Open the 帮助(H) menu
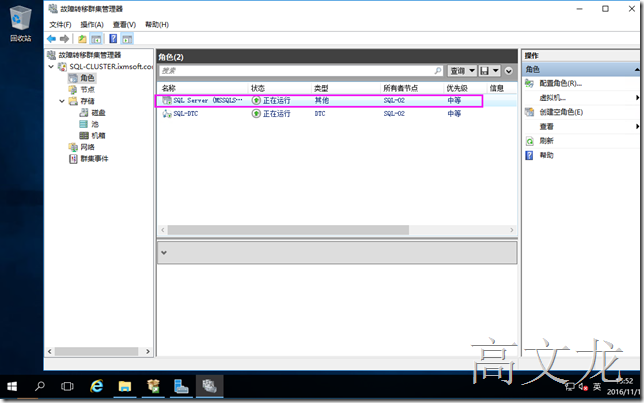644x403 pixels. (157, 25)
